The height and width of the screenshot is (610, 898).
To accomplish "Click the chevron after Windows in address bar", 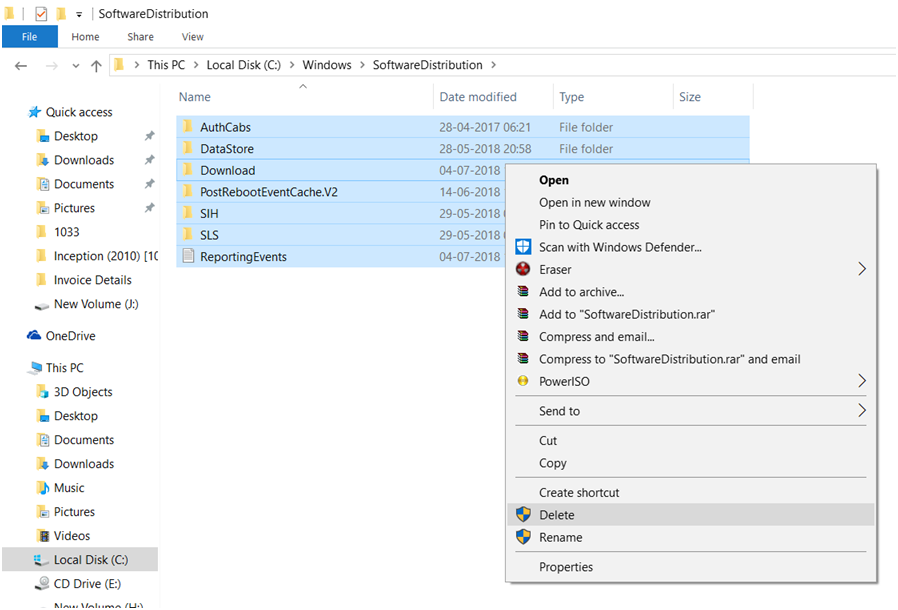I will click(363, 65).
